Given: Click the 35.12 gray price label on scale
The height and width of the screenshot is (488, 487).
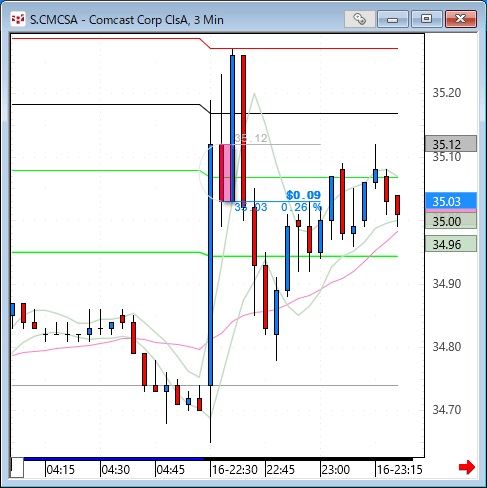Looking at the screenshot, I should [x=451, y=144].
